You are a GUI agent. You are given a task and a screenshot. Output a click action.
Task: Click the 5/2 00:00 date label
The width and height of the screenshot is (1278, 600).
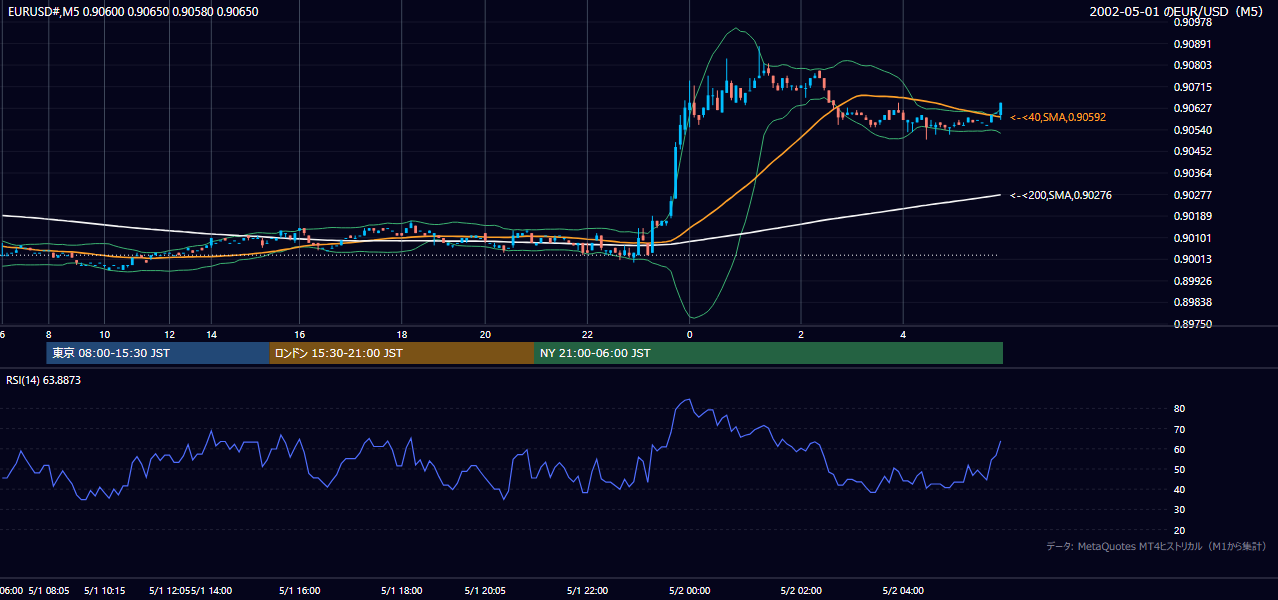(x=690, y=590)
